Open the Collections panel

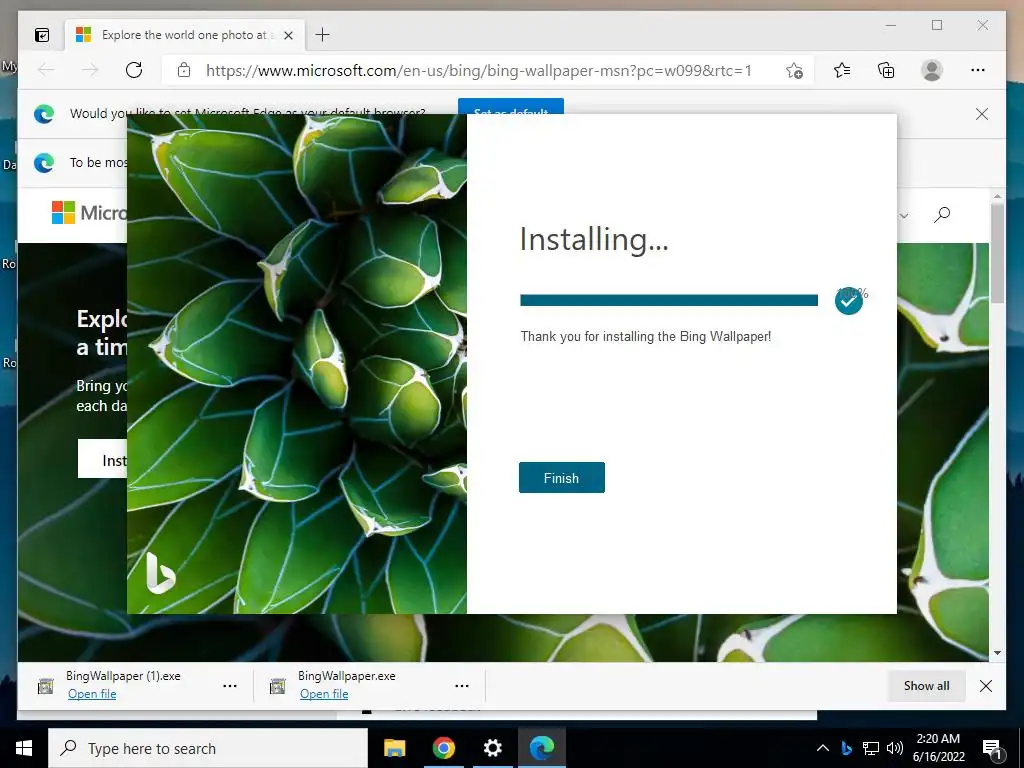(886, 70)
